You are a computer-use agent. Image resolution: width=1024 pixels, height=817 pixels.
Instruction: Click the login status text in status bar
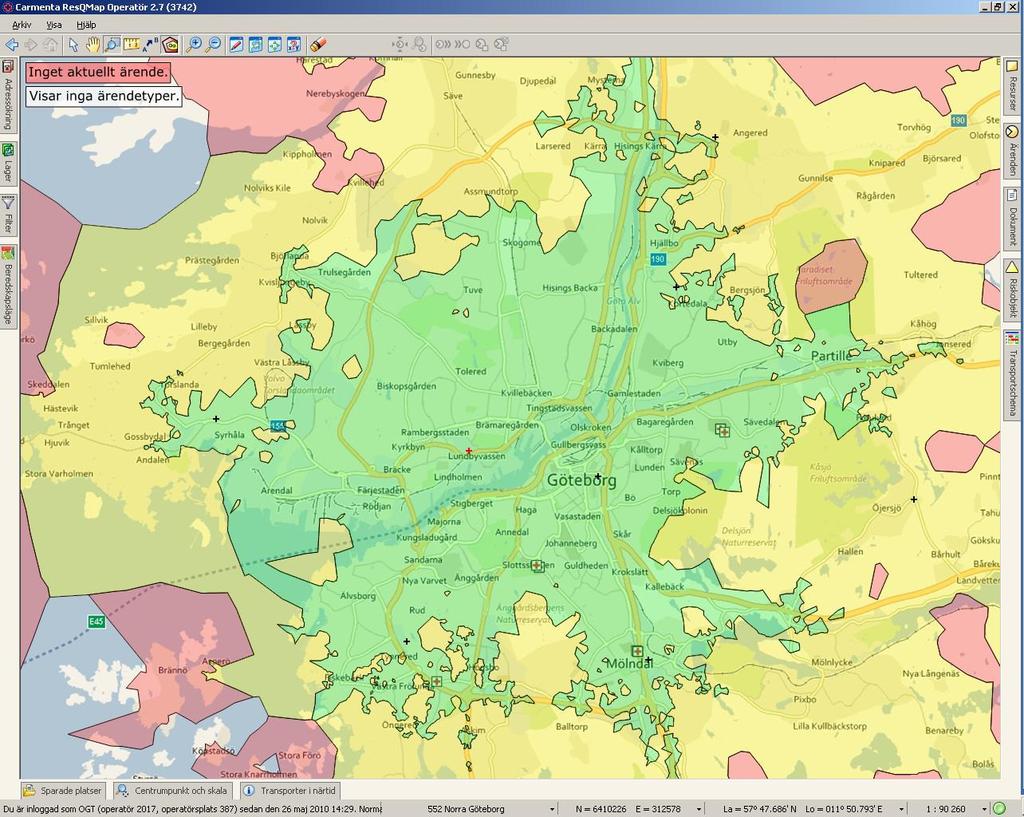(x=193, y=810)
